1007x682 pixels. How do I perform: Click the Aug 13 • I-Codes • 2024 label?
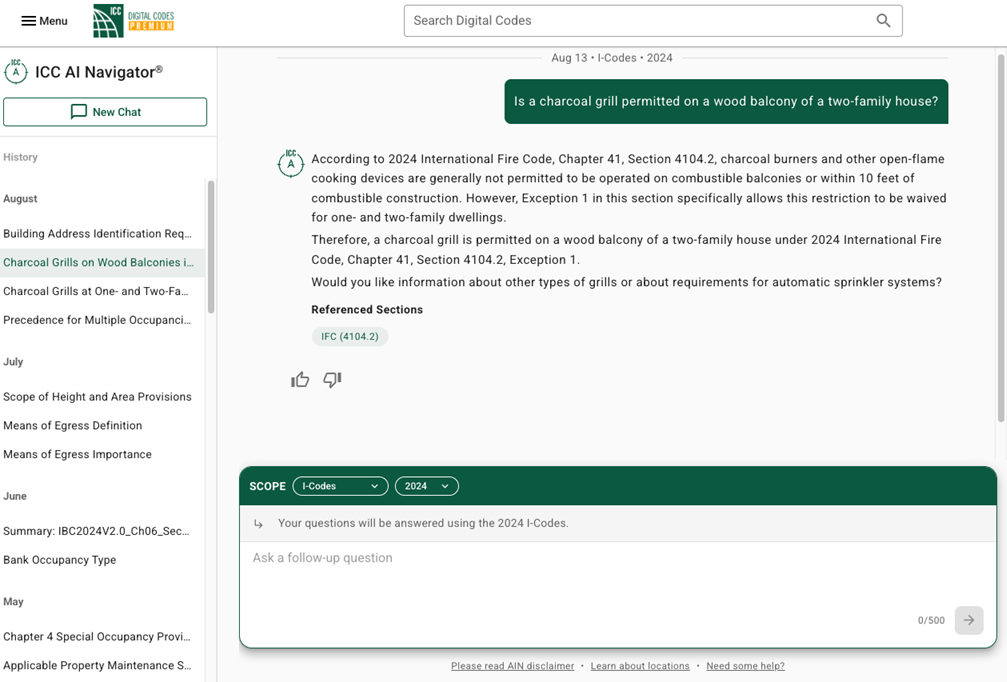tap(611, 58)
